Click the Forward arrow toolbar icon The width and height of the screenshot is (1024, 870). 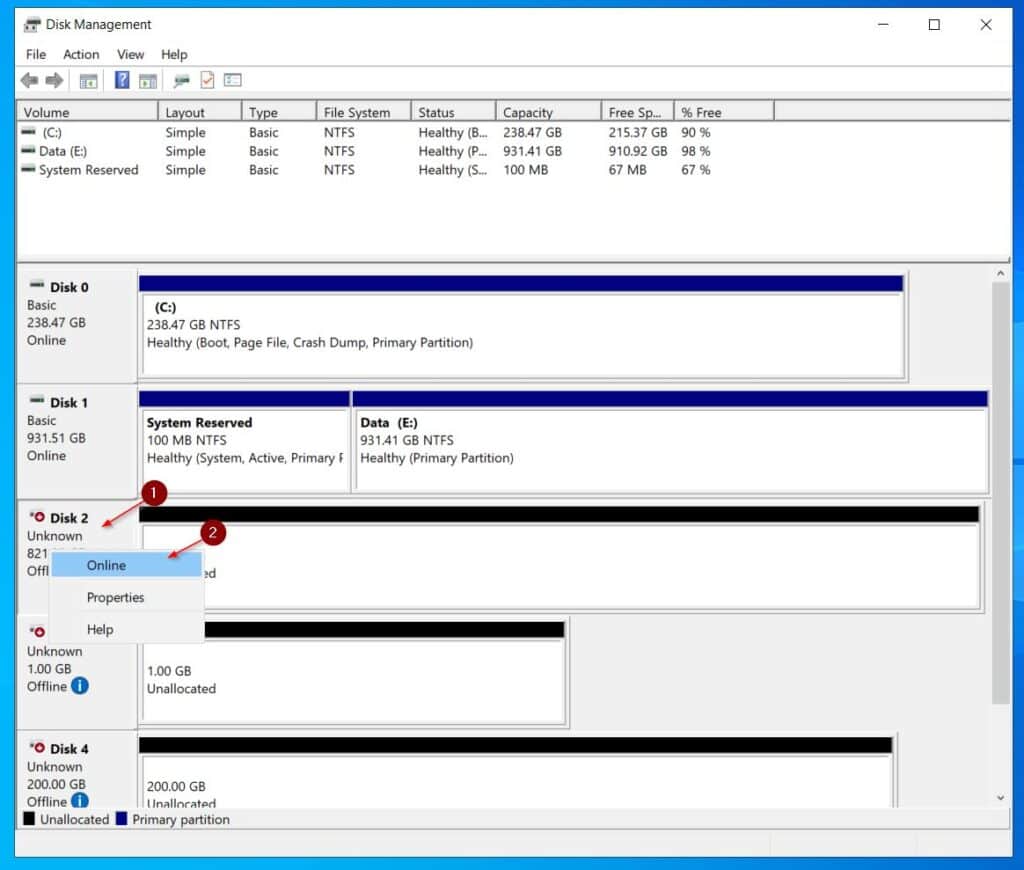tap(54, 80)
